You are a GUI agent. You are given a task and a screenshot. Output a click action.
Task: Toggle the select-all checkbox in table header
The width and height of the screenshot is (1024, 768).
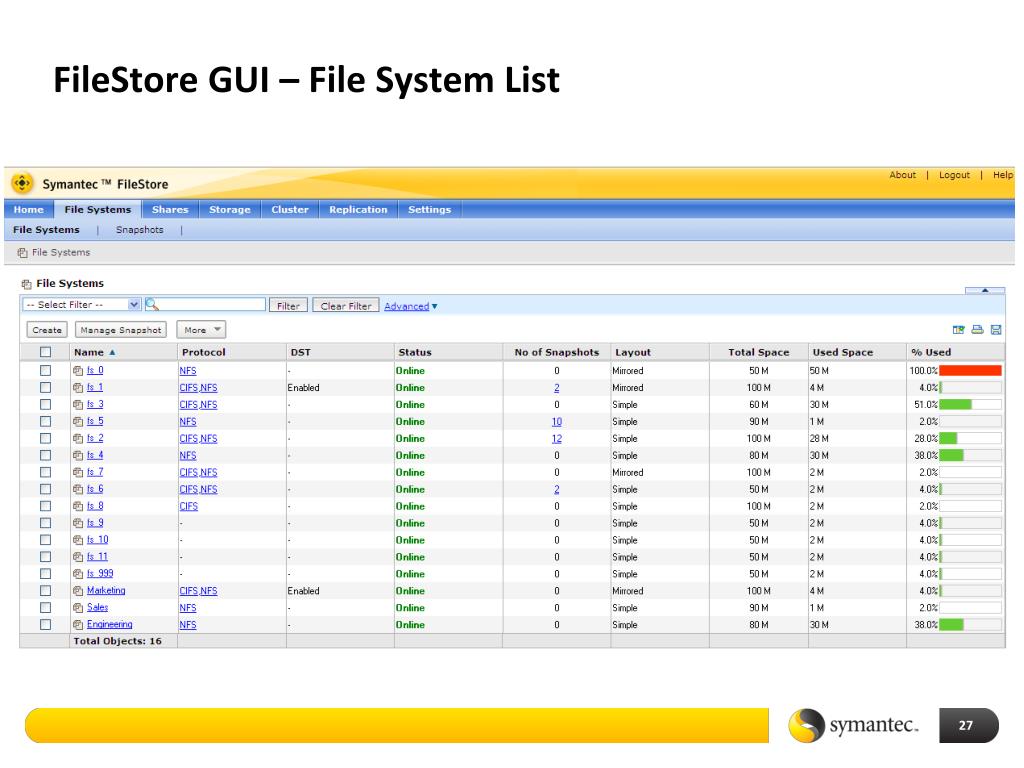(x=45, y=352)
